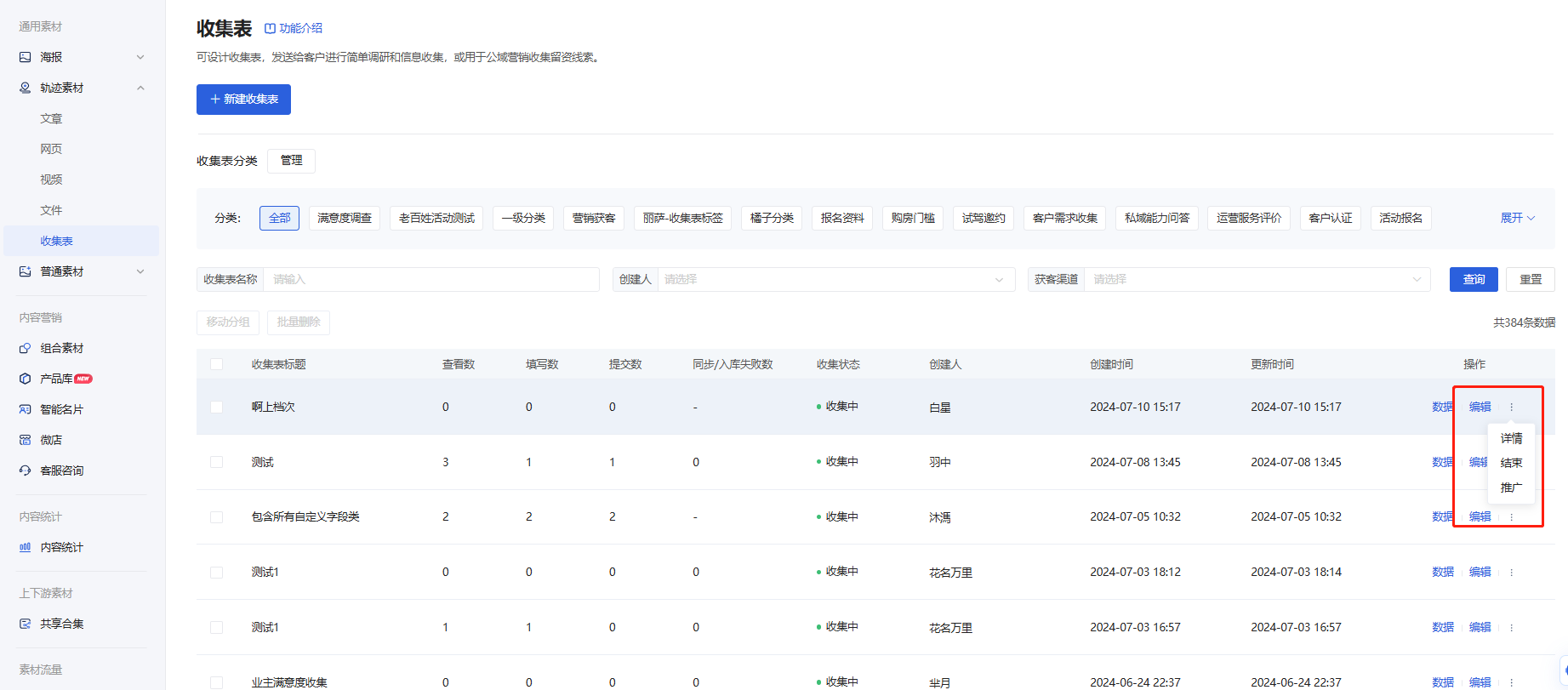Check the checkbox for row created 2024-07-03 16:57
This screenshot has height=690, width=1568.
pos(216,627)
